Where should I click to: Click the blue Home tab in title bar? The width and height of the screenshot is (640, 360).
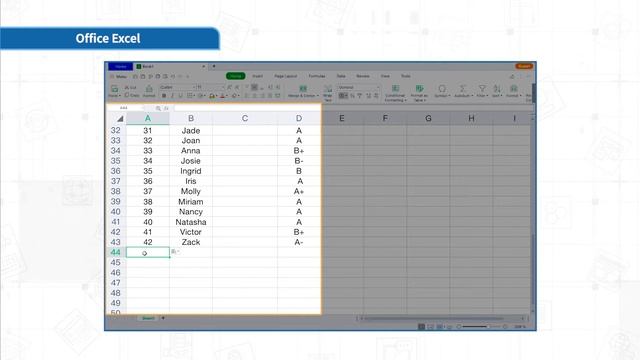point(120,66)
